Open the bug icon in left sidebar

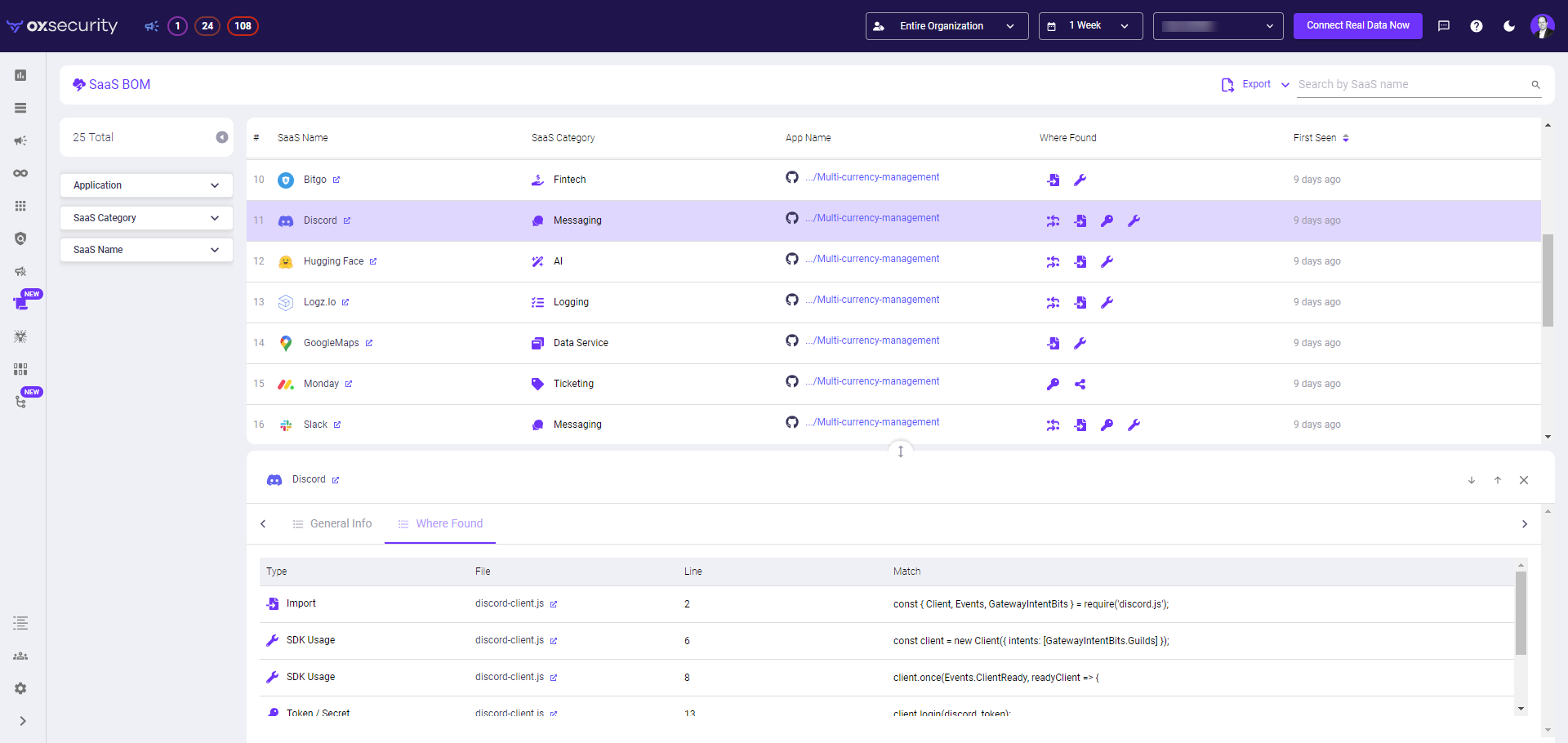coord(20,336)
